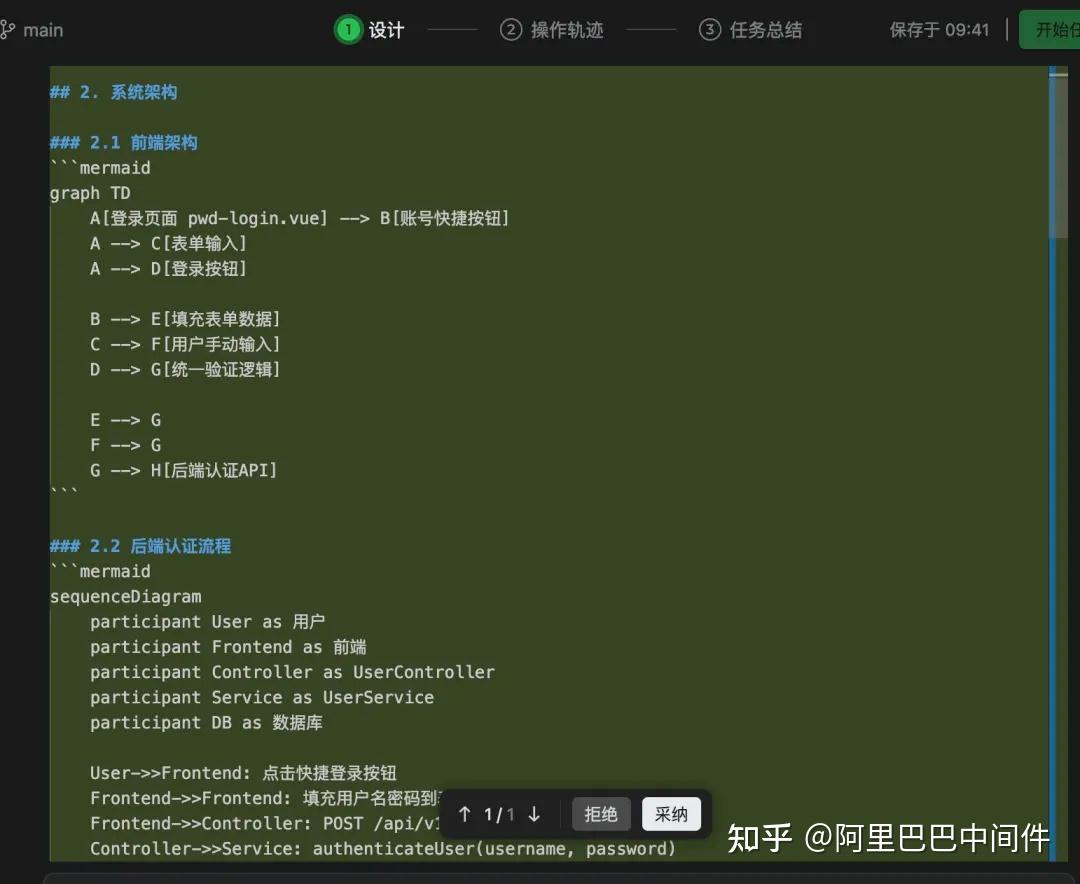Click the 保存于 09:41 save indicator
The width and height of the screenshot is (1080, 884).
(x=939, y=29)
